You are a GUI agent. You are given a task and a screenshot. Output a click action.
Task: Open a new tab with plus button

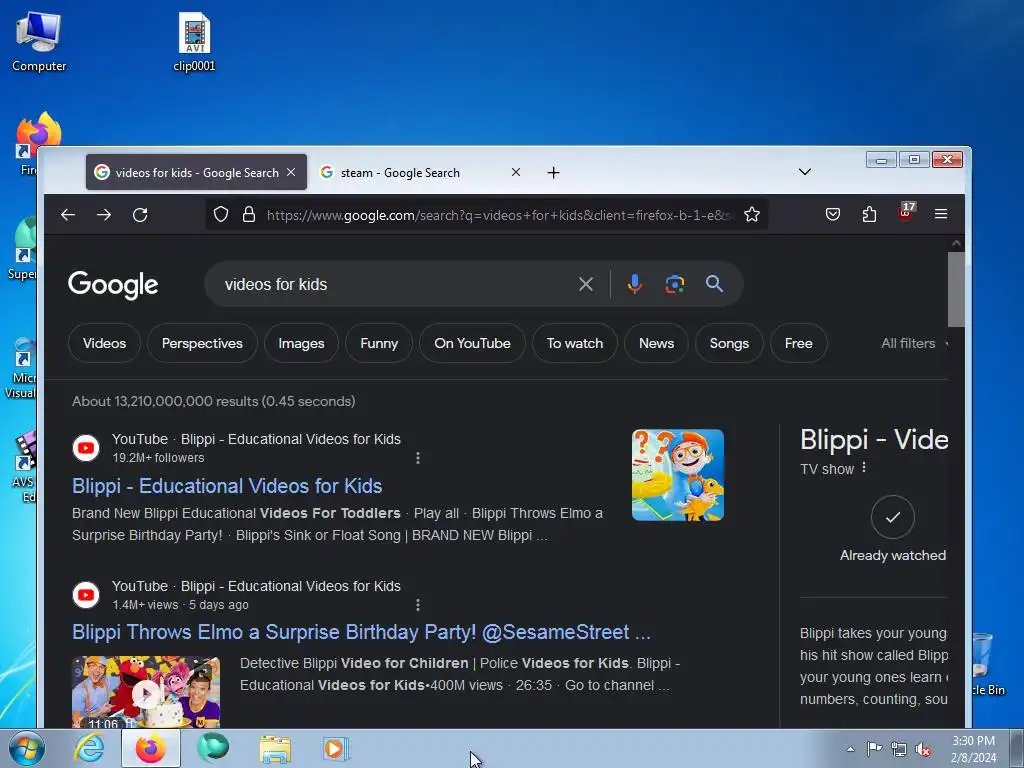click(553, 172)
